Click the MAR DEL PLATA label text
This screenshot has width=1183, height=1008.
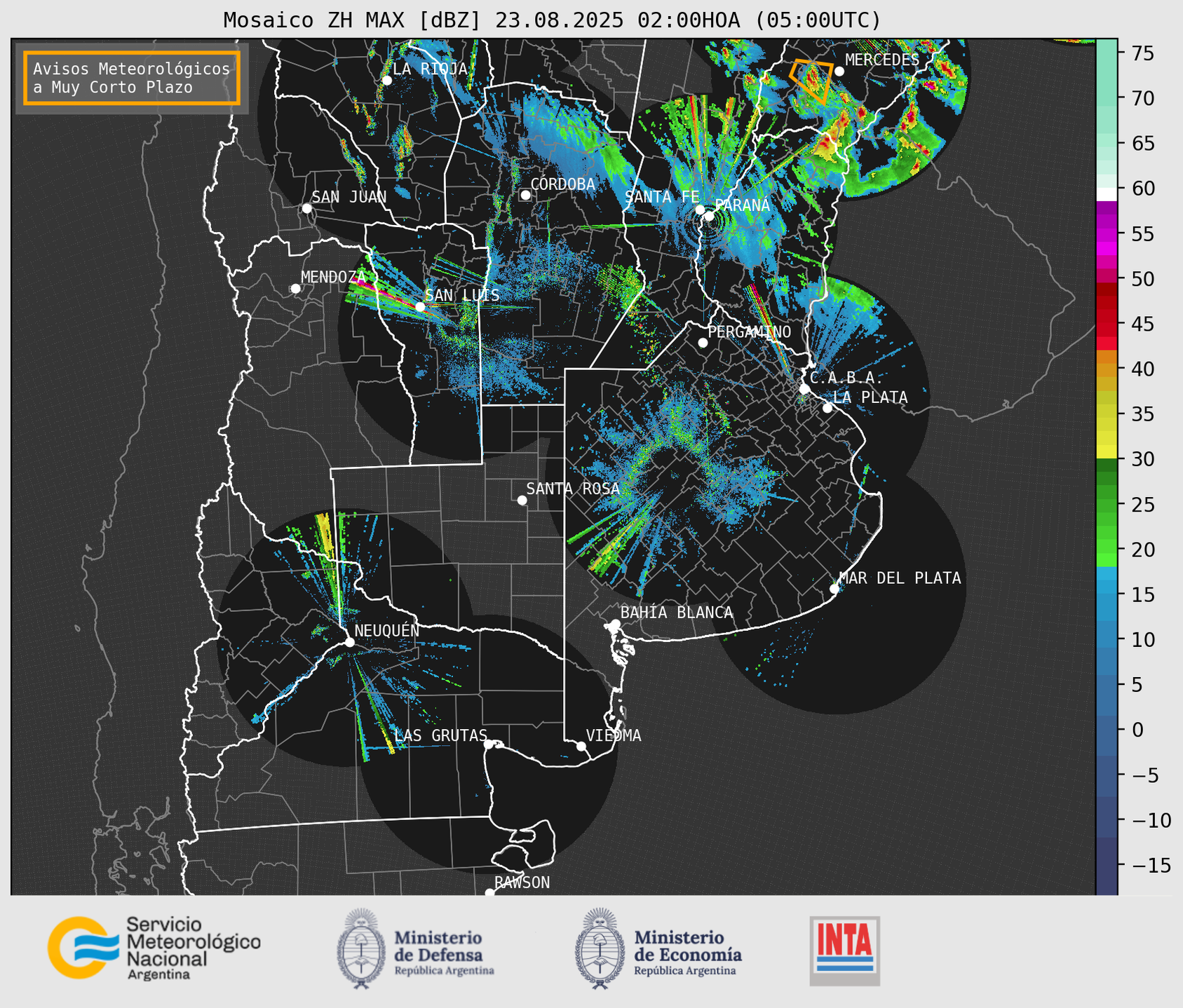pos(900,578)
